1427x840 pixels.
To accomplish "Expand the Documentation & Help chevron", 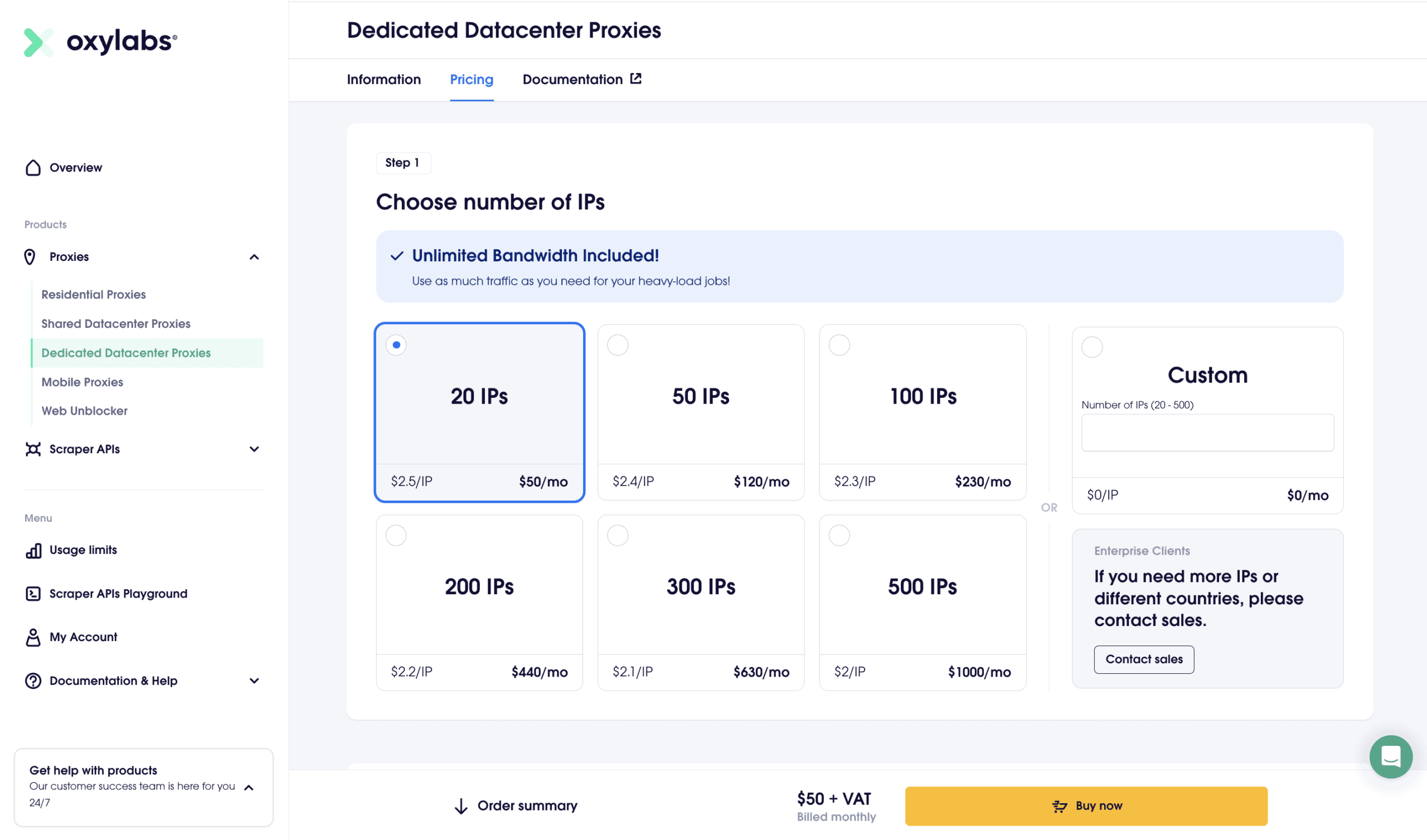I will point(254,681).
